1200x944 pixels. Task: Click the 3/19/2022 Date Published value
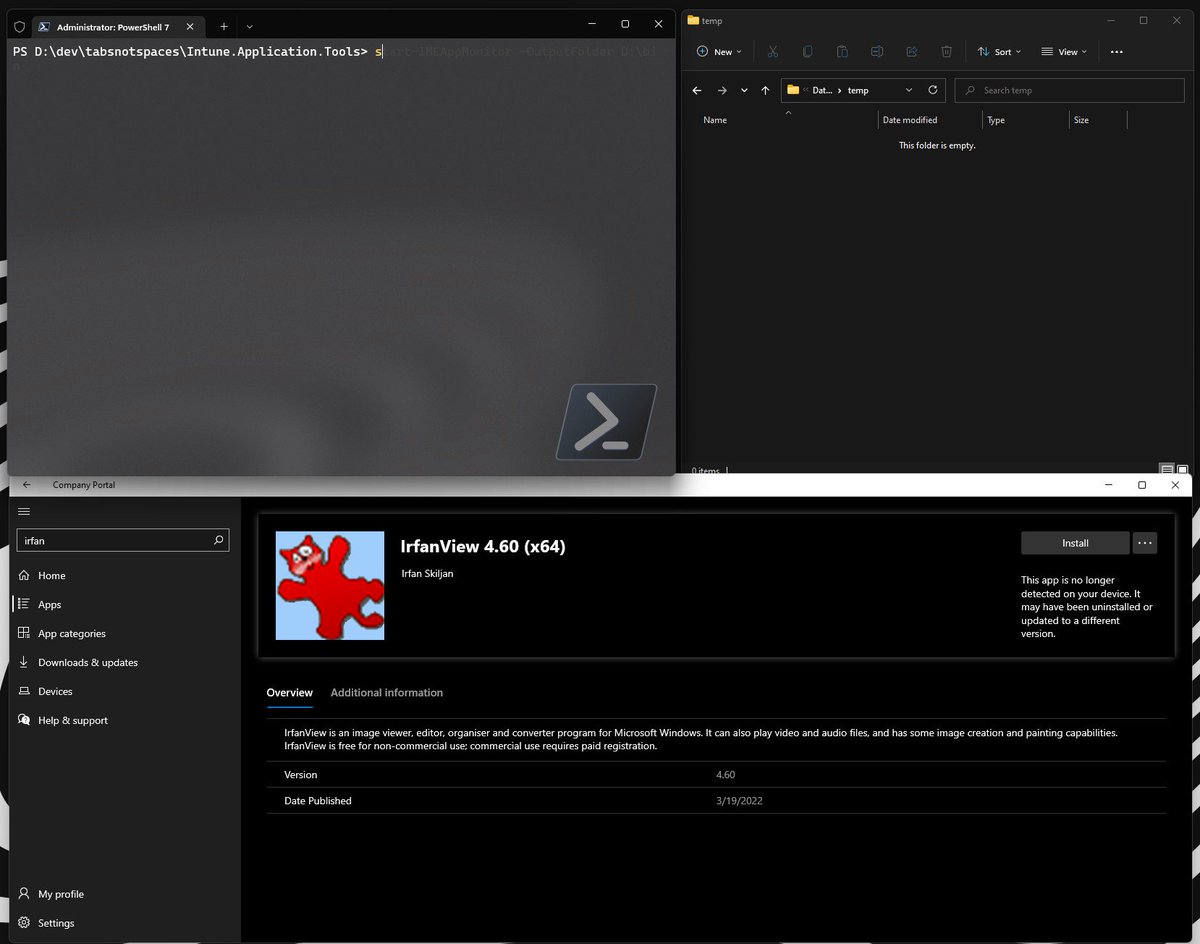click(x=739, y=801)
